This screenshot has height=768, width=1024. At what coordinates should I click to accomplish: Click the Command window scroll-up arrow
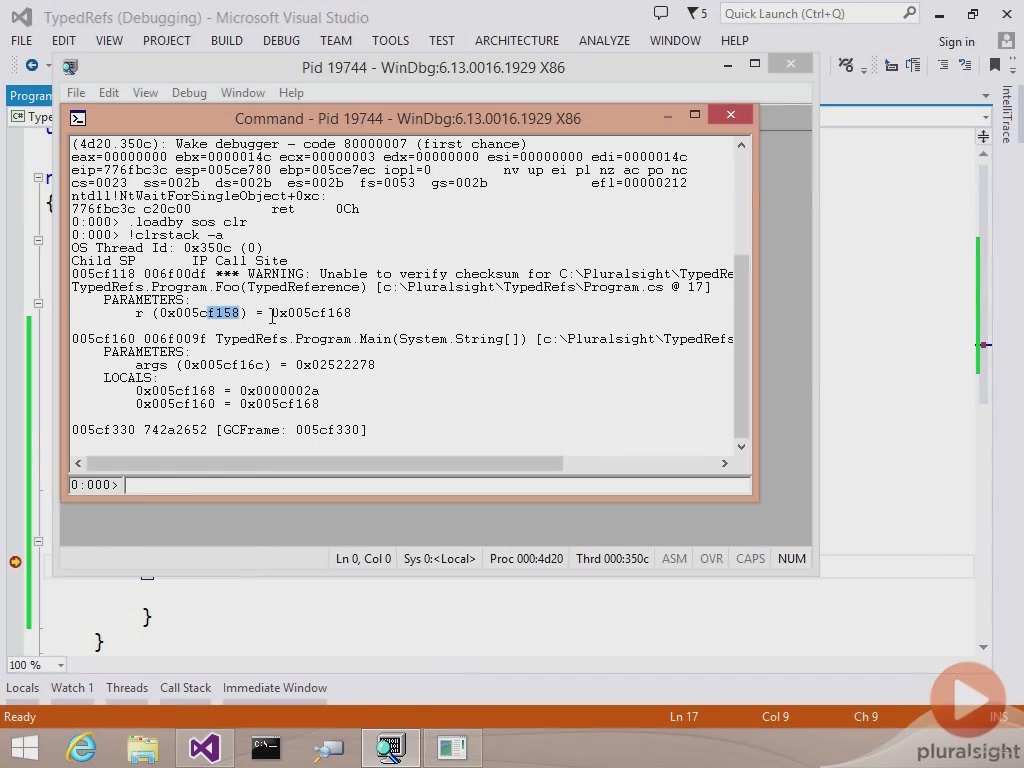741,145
